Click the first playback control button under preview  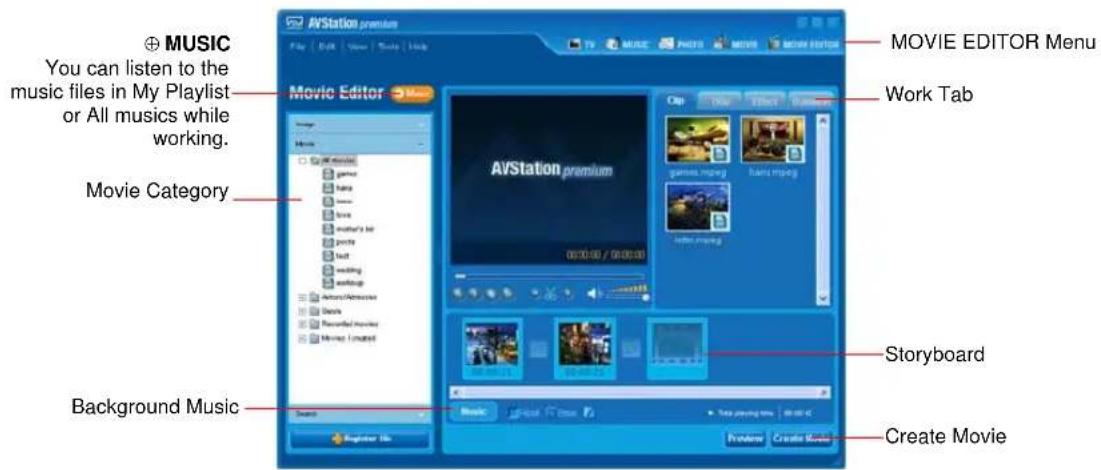point(459,294)
